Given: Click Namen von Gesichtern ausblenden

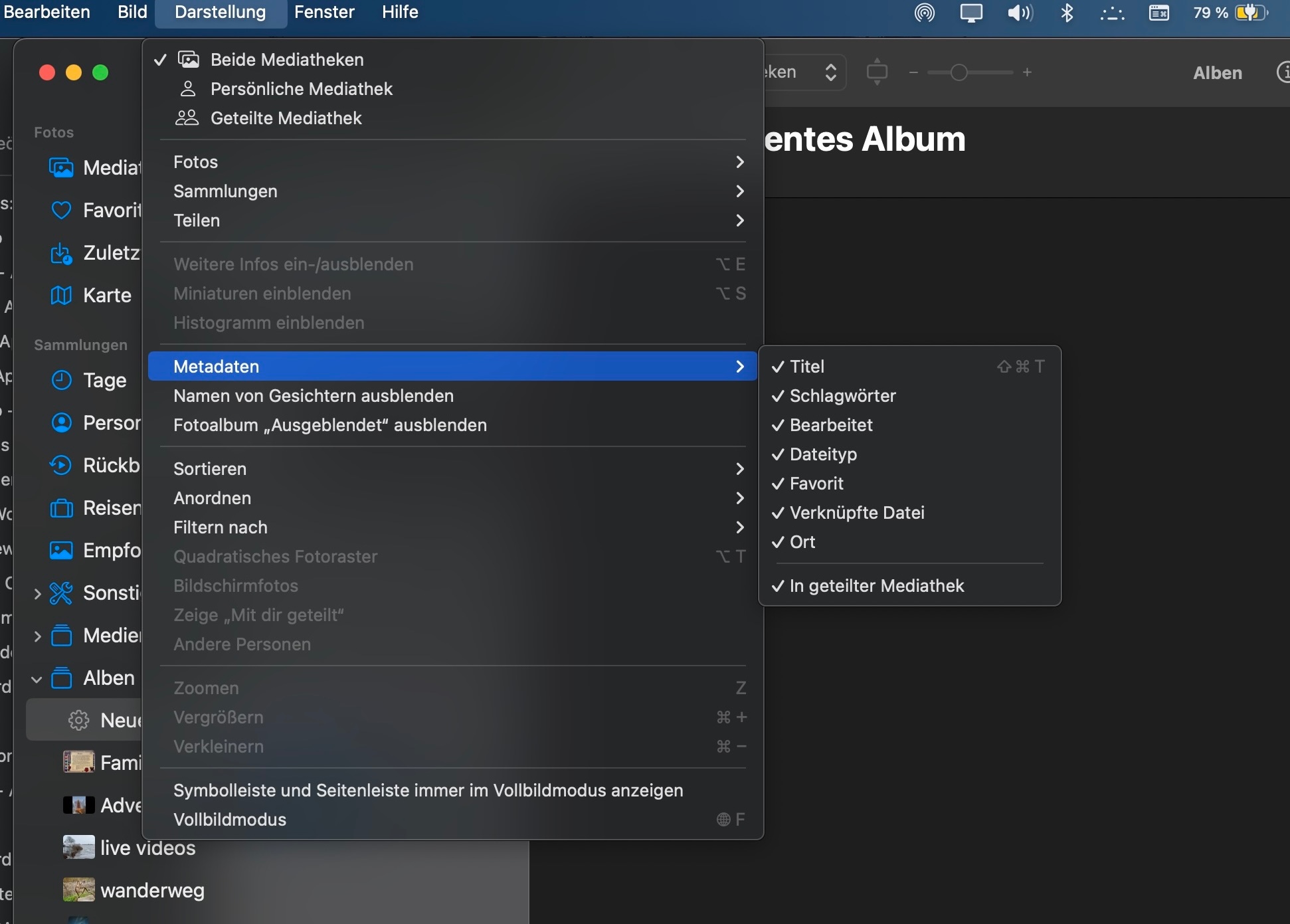Looking at the screenshot, I should tap(313, 396).
